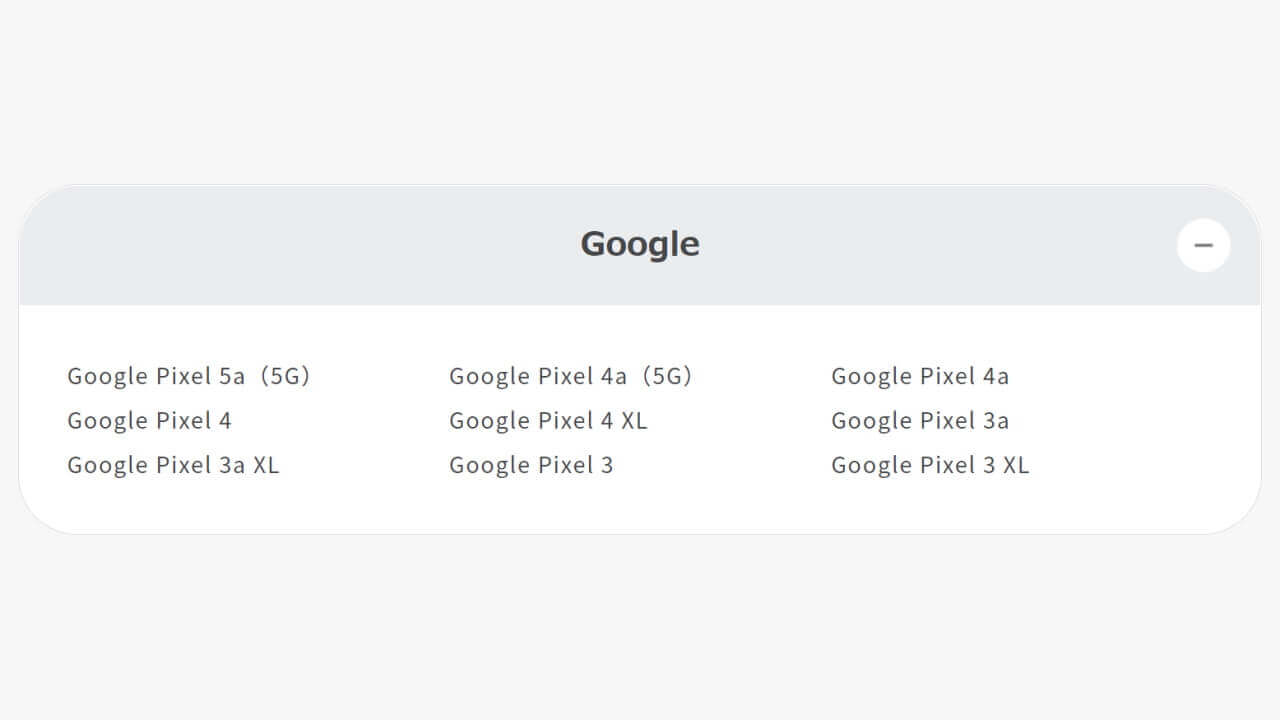Open the Google Pixel 5a (5G) link
This screenshot has width=1280, height=720.
coord(189,376)
